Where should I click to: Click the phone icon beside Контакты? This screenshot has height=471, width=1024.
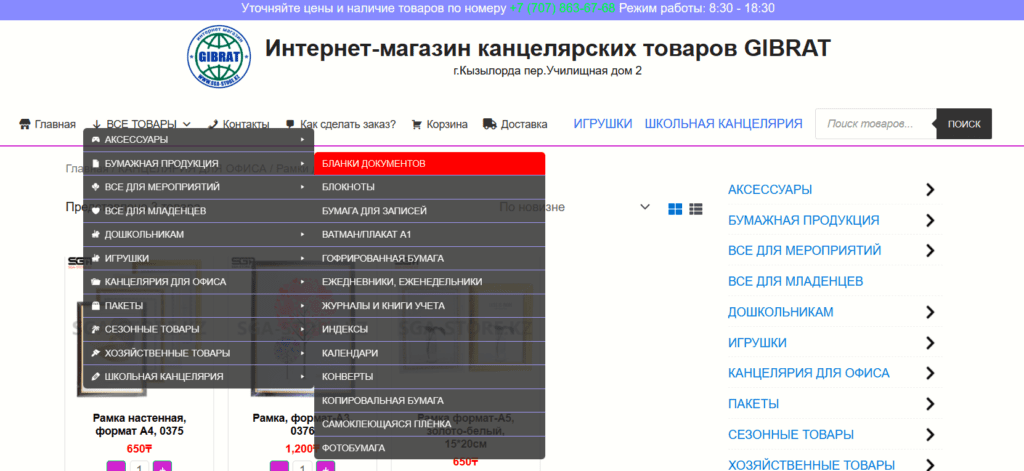click(x=213, y=124)
